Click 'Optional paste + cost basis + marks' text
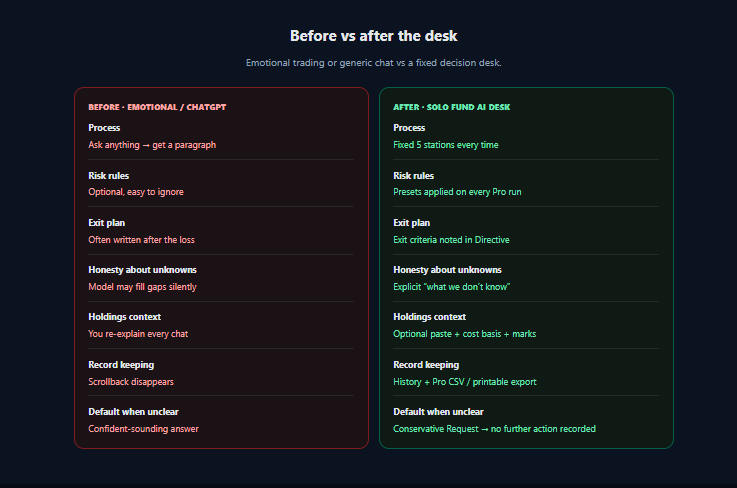 pos(465,334)
